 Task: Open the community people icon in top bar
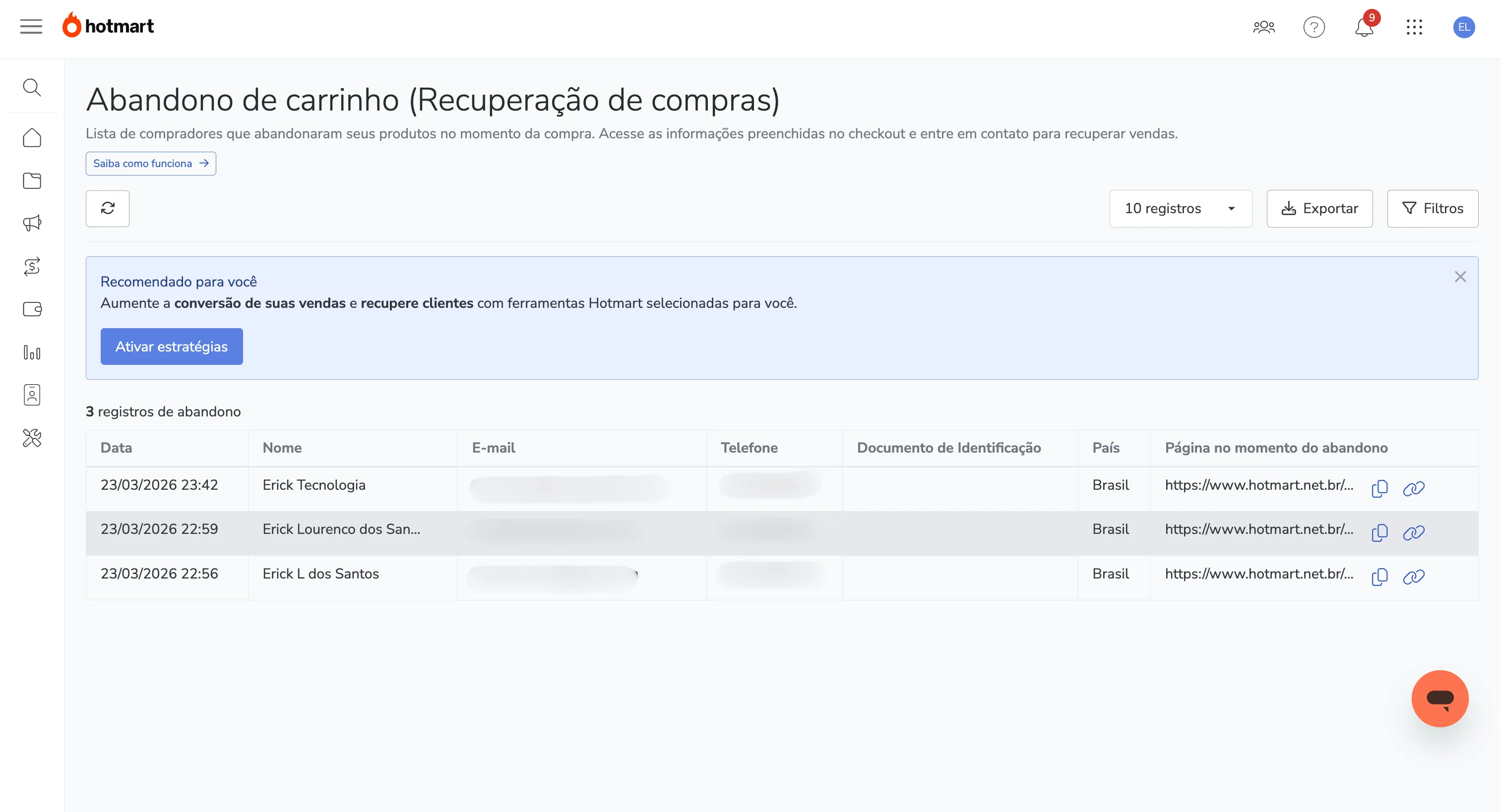point(1263,27)
